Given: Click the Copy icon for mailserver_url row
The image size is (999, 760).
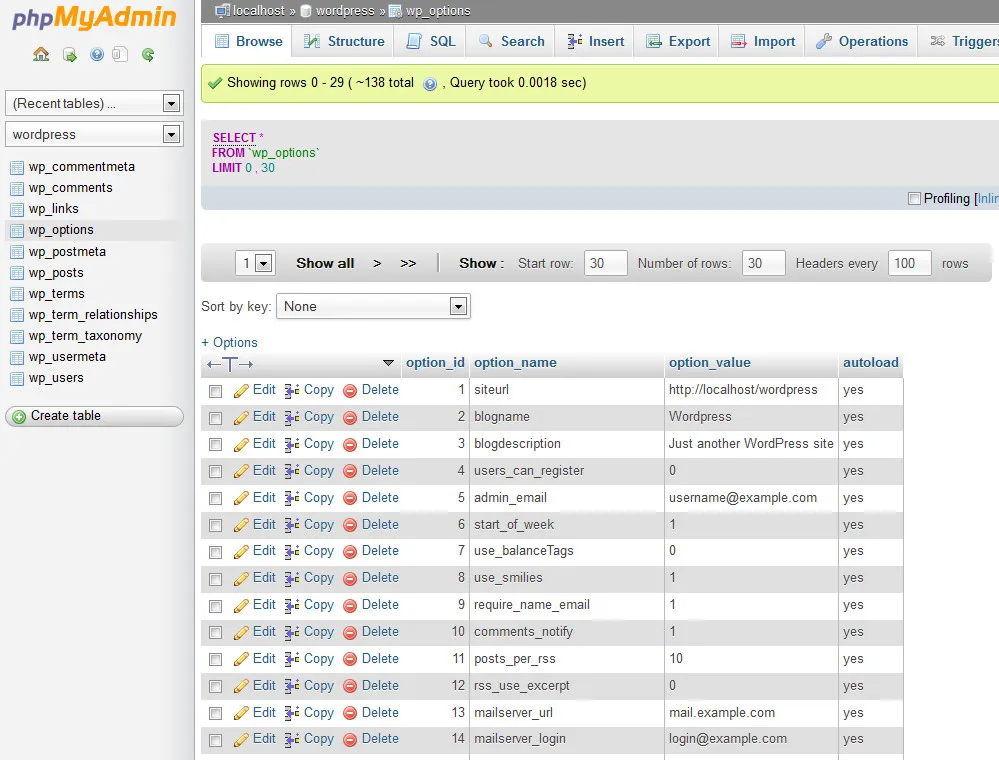Looking at the screenshot, I should click(292, 713).
